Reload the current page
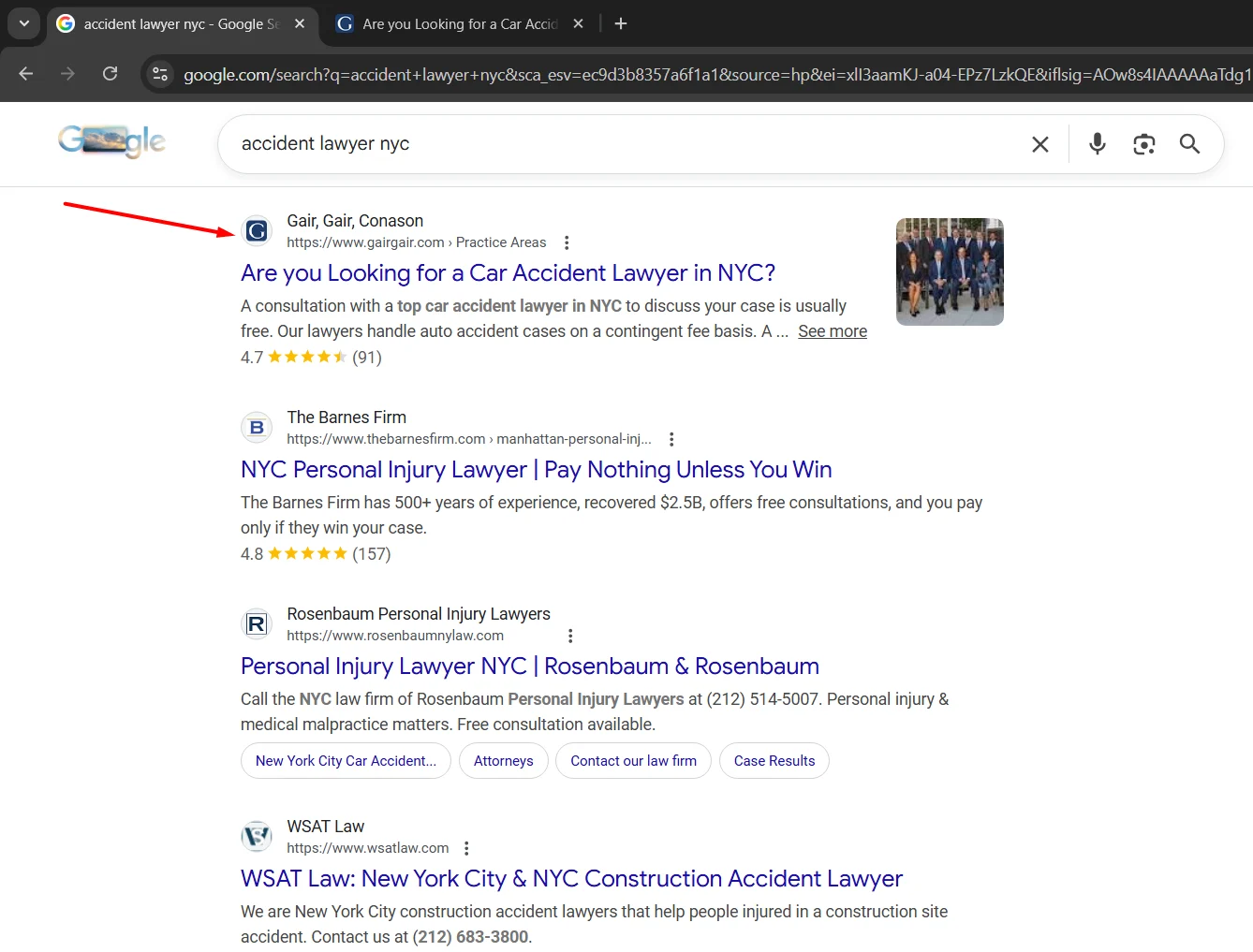The image size is (1253, 952). (110, 73)
